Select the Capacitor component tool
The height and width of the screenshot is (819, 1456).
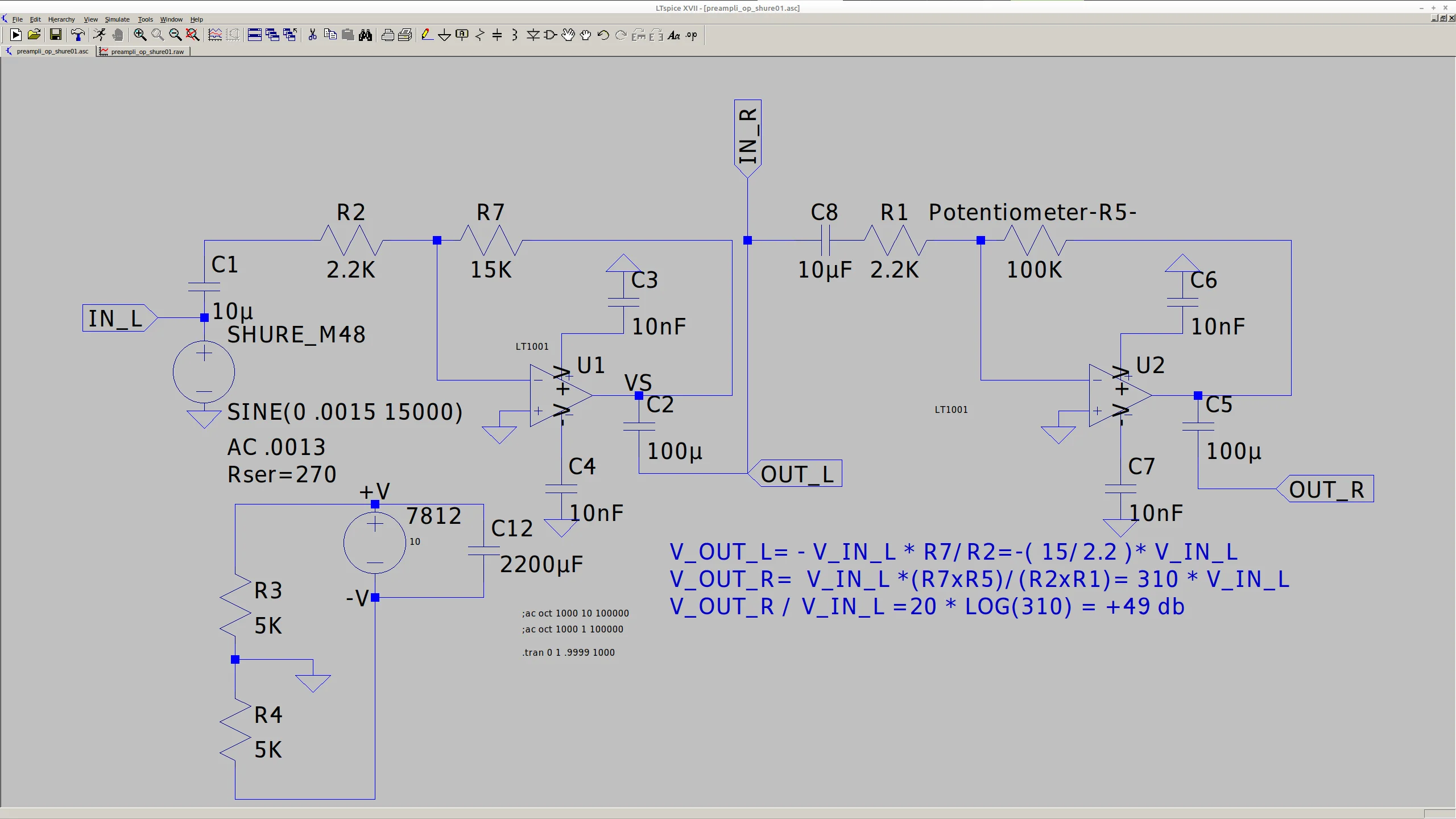click(497, 35)
